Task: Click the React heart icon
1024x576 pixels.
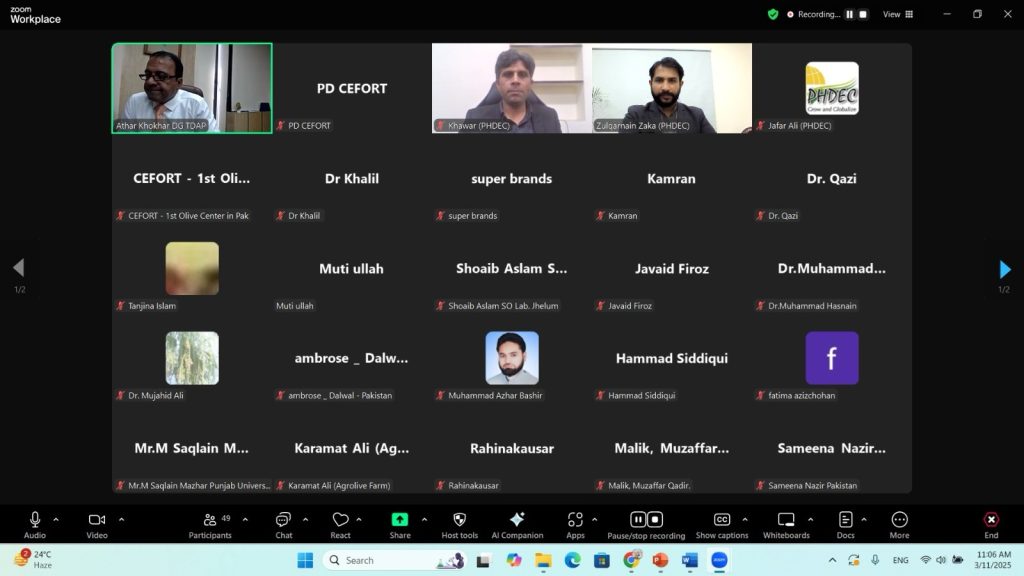Action: (340, 520)
